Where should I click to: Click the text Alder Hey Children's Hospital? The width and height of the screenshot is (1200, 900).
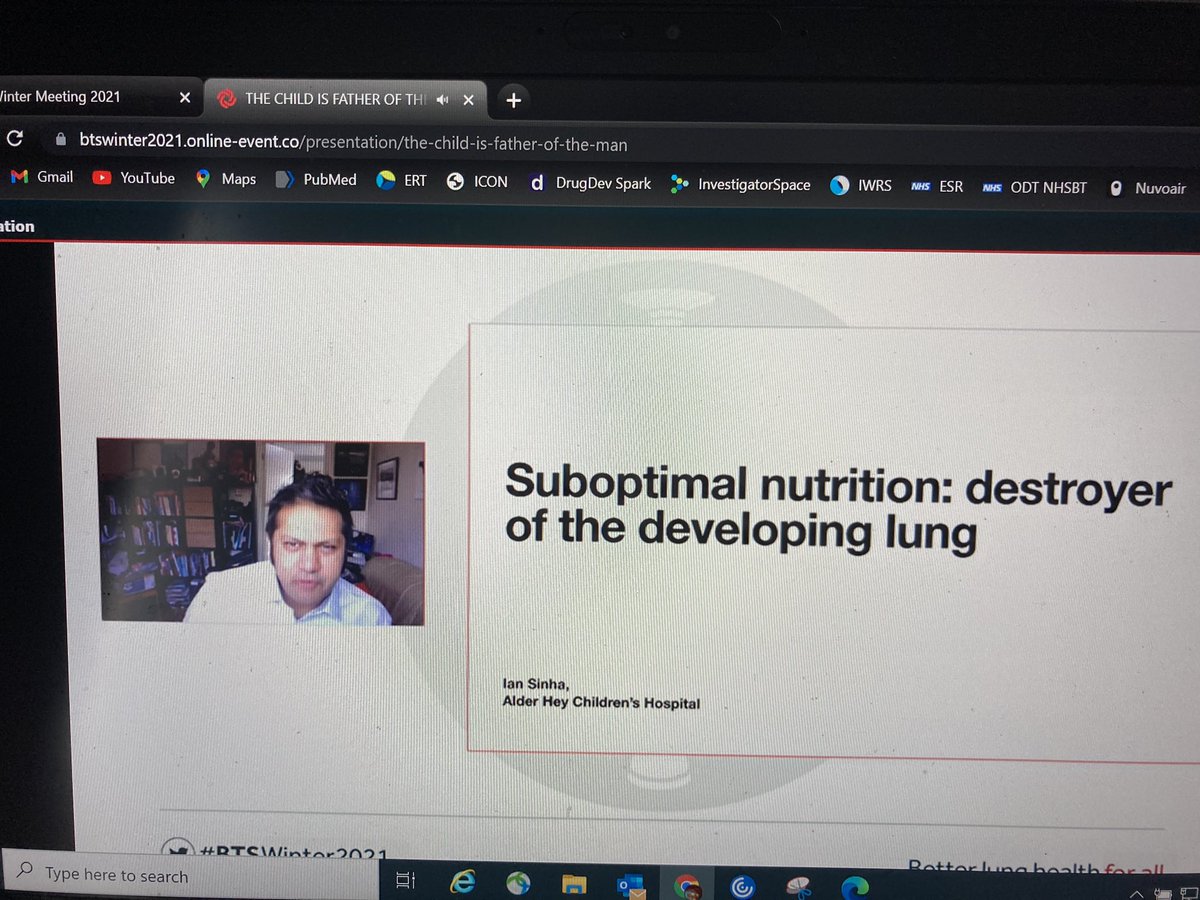(602, 702)
